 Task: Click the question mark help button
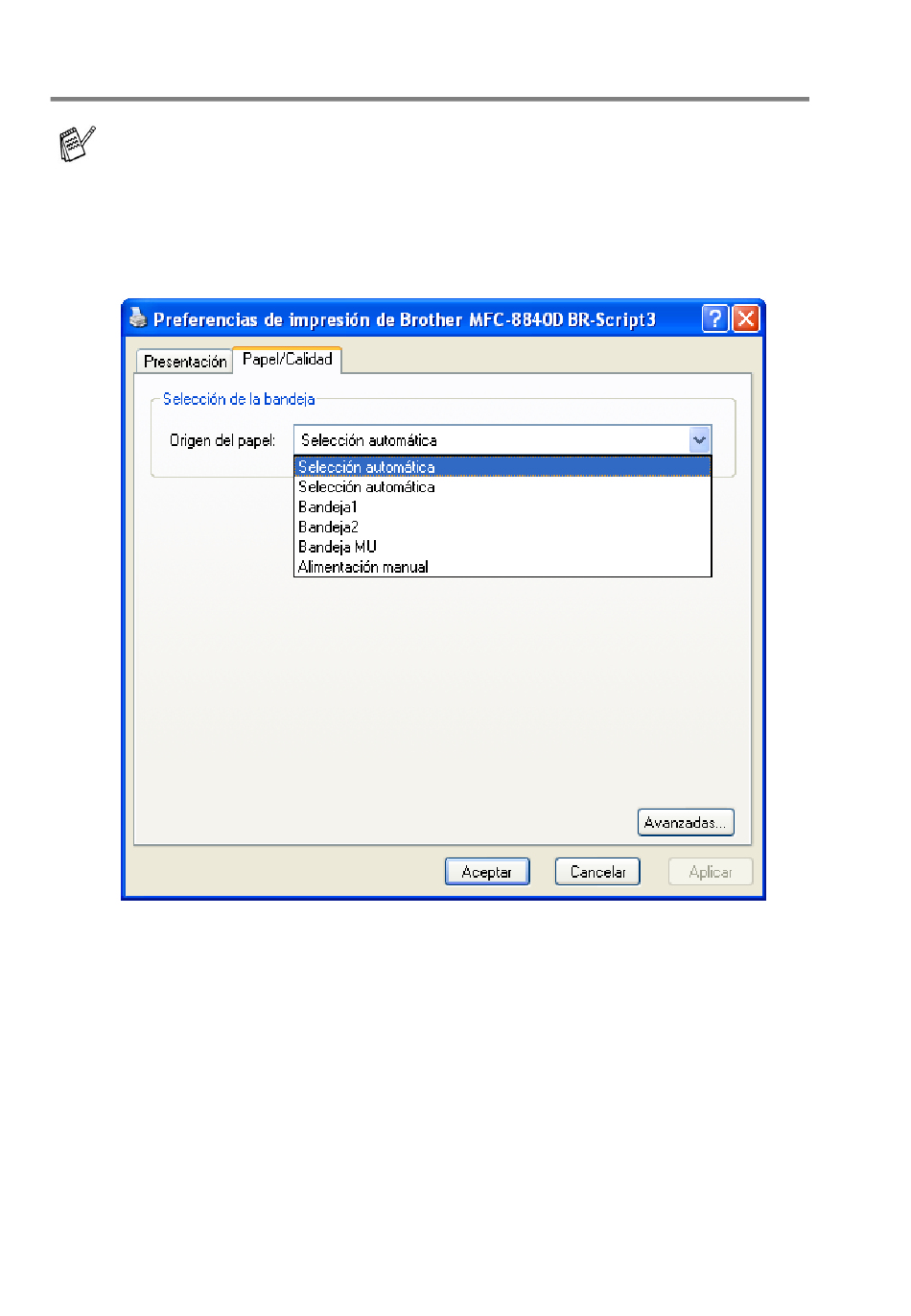[x=715, y=318]
